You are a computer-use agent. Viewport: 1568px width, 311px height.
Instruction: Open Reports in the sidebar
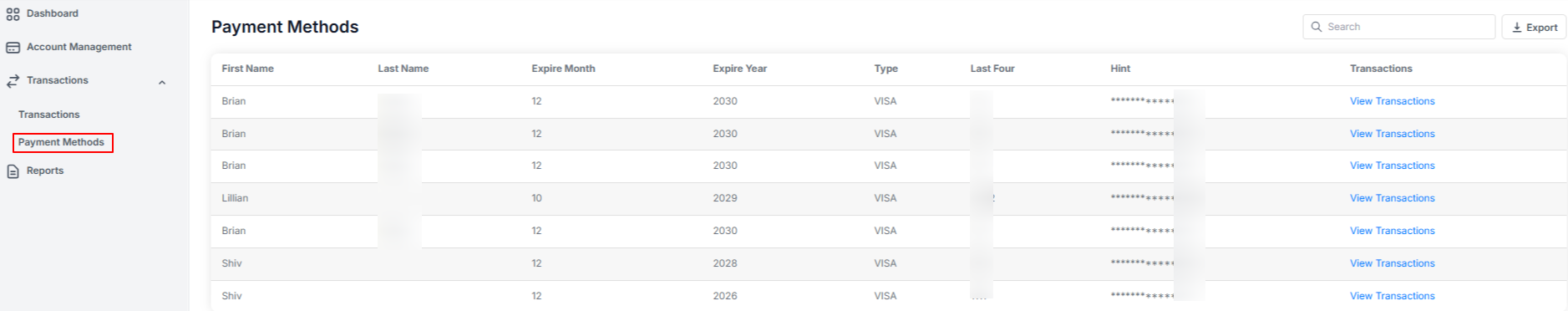[x=45, y=171]
